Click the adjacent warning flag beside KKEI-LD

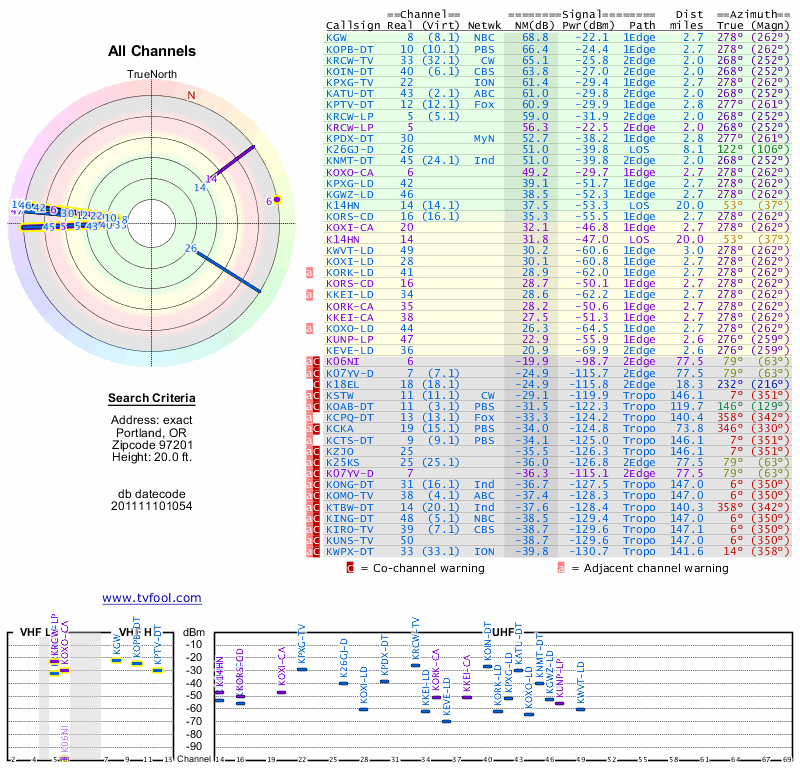pos(309,295)
